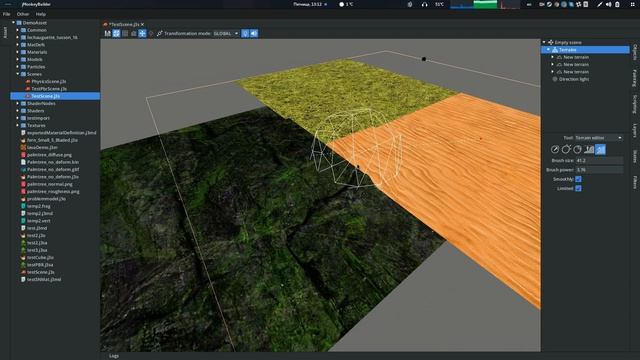Viewport: 640px width, 360px height.
Task: Open the Logs panel at bottom
Action: 114,356
